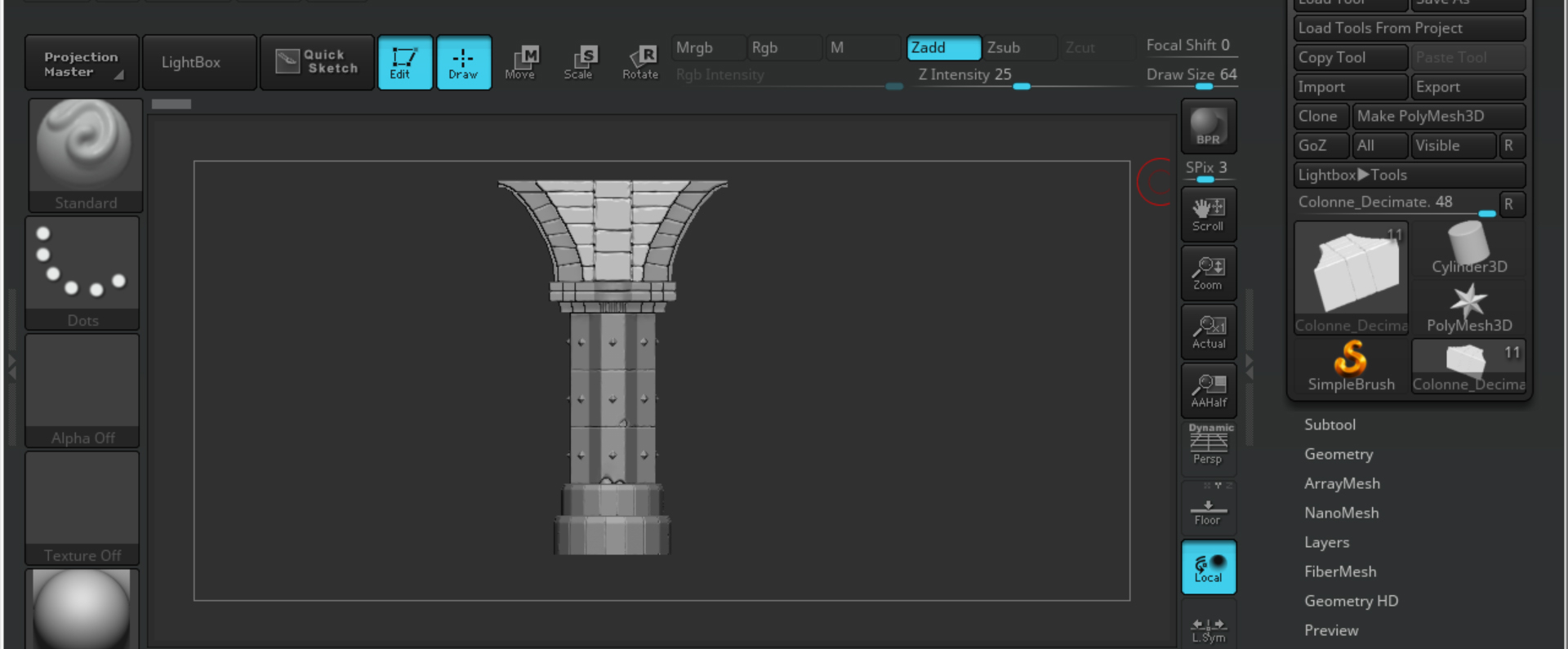This screenshot has width=1568, height=649.
Task: Click Copy Tool button
Action: tap(1351, 58)
